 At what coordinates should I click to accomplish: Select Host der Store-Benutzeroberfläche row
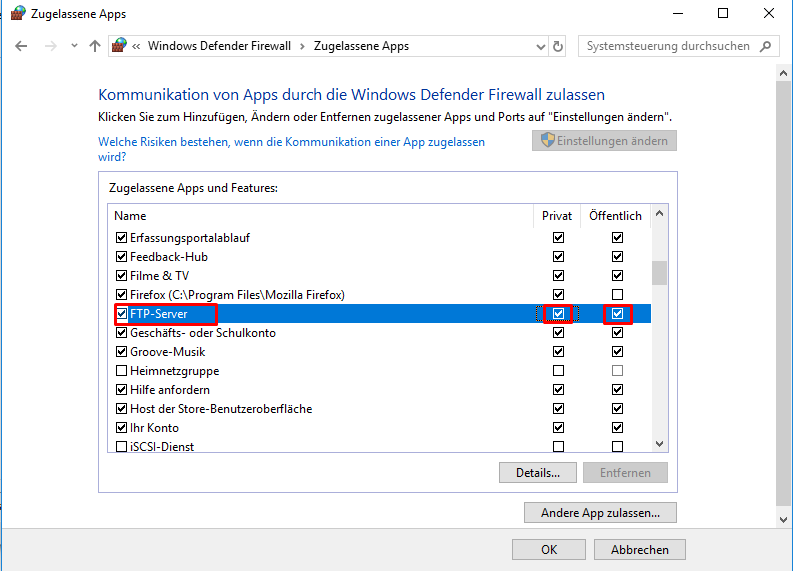[379, 409]
